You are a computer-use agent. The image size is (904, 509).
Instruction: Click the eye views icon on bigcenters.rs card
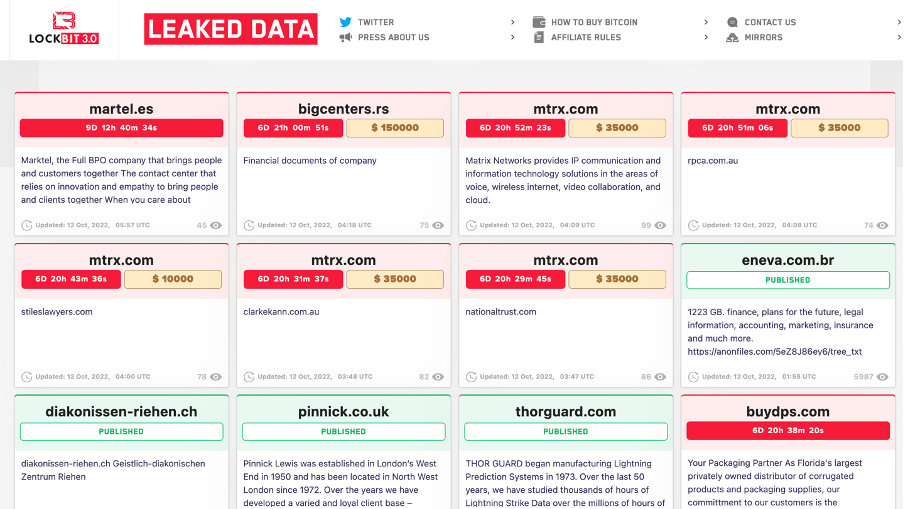[x=438, y=225]
